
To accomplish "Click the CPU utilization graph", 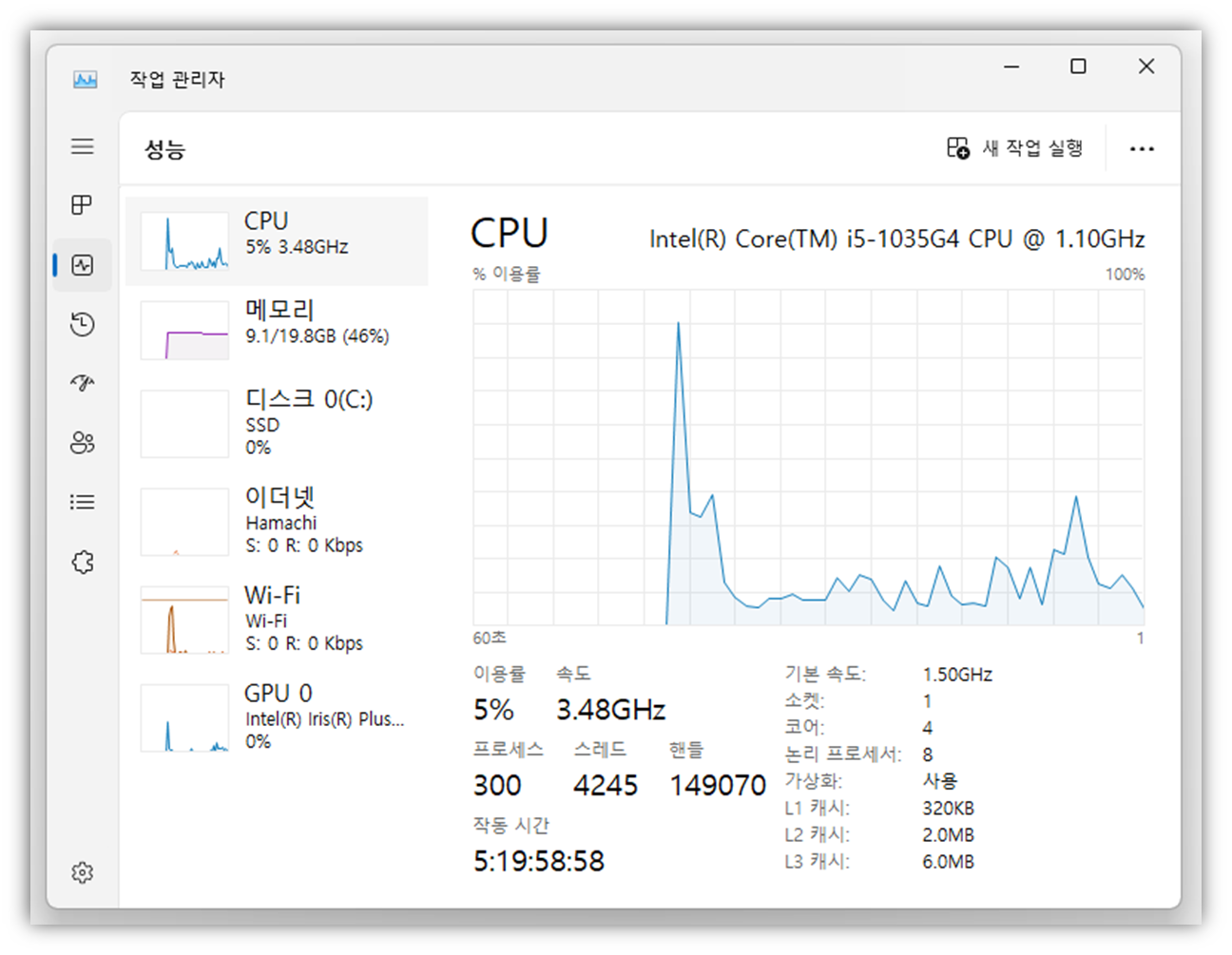I will point(808,457).
